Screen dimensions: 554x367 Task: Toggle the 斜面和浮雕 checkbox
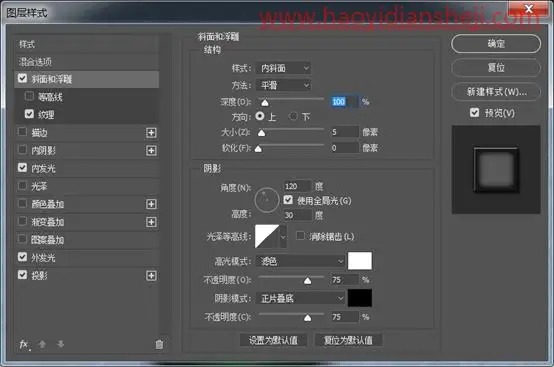(22, 78)
